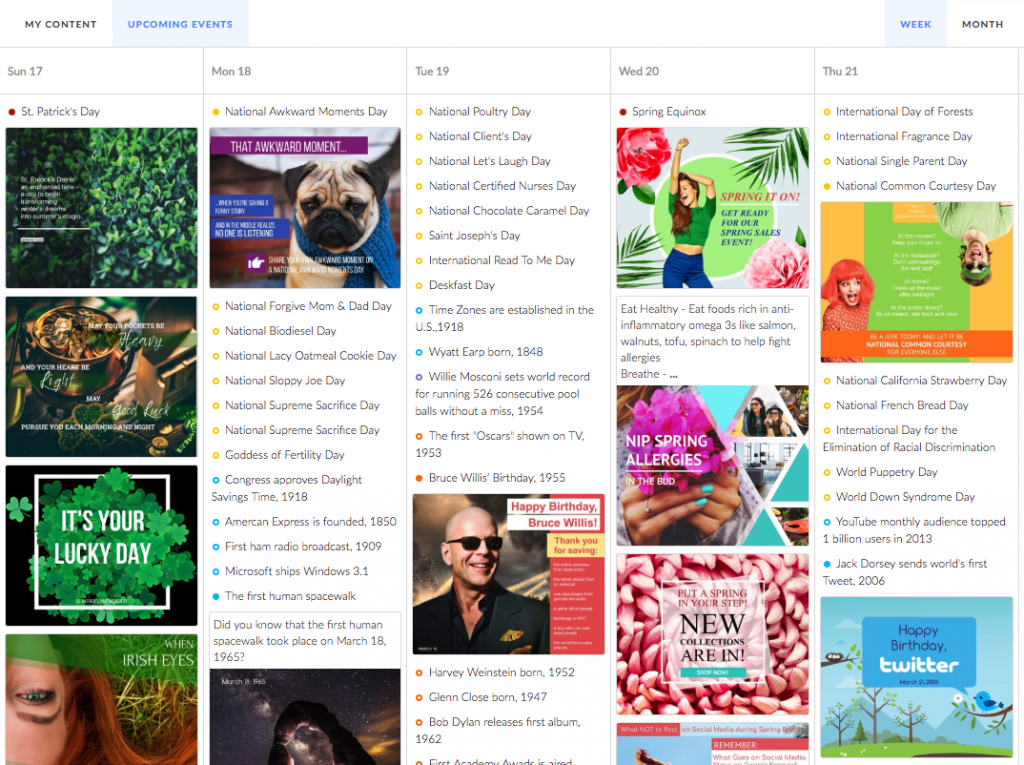Select the Happy Birthday Bruce Willis image
The width and height of the screenshot is (1024, 765).
[x=509, y=574]
